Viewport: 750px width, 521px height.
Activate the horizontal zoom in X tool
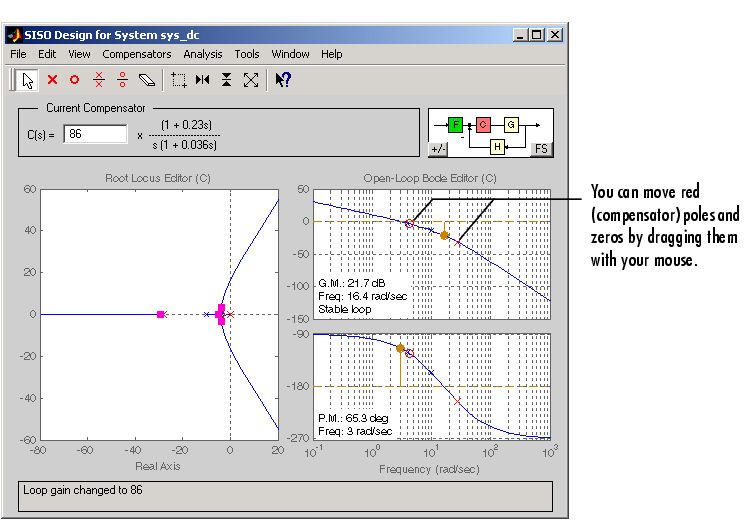(203, 79)
